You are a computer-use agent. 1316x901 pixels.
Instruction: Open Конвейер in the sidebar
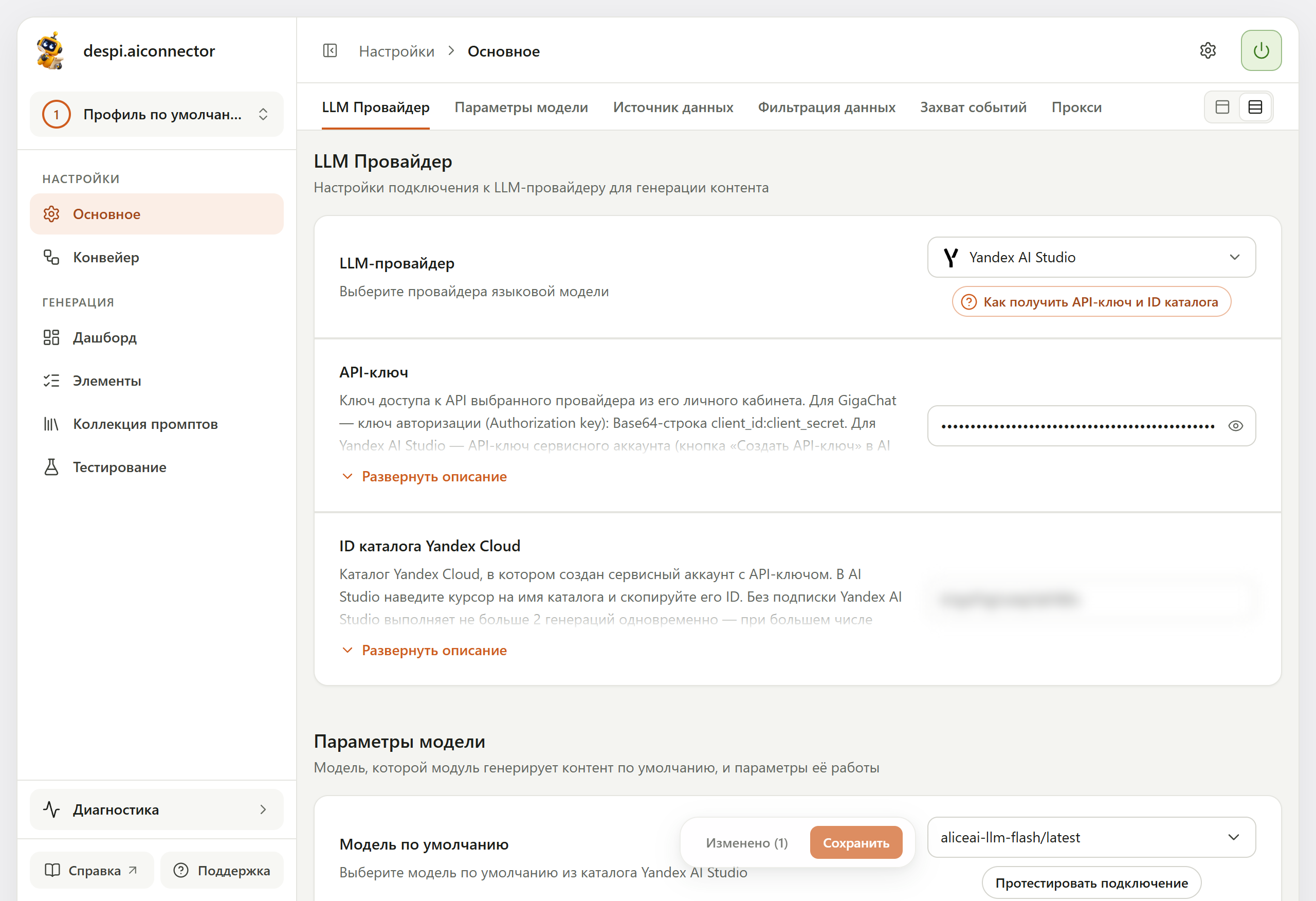[157, 257]
